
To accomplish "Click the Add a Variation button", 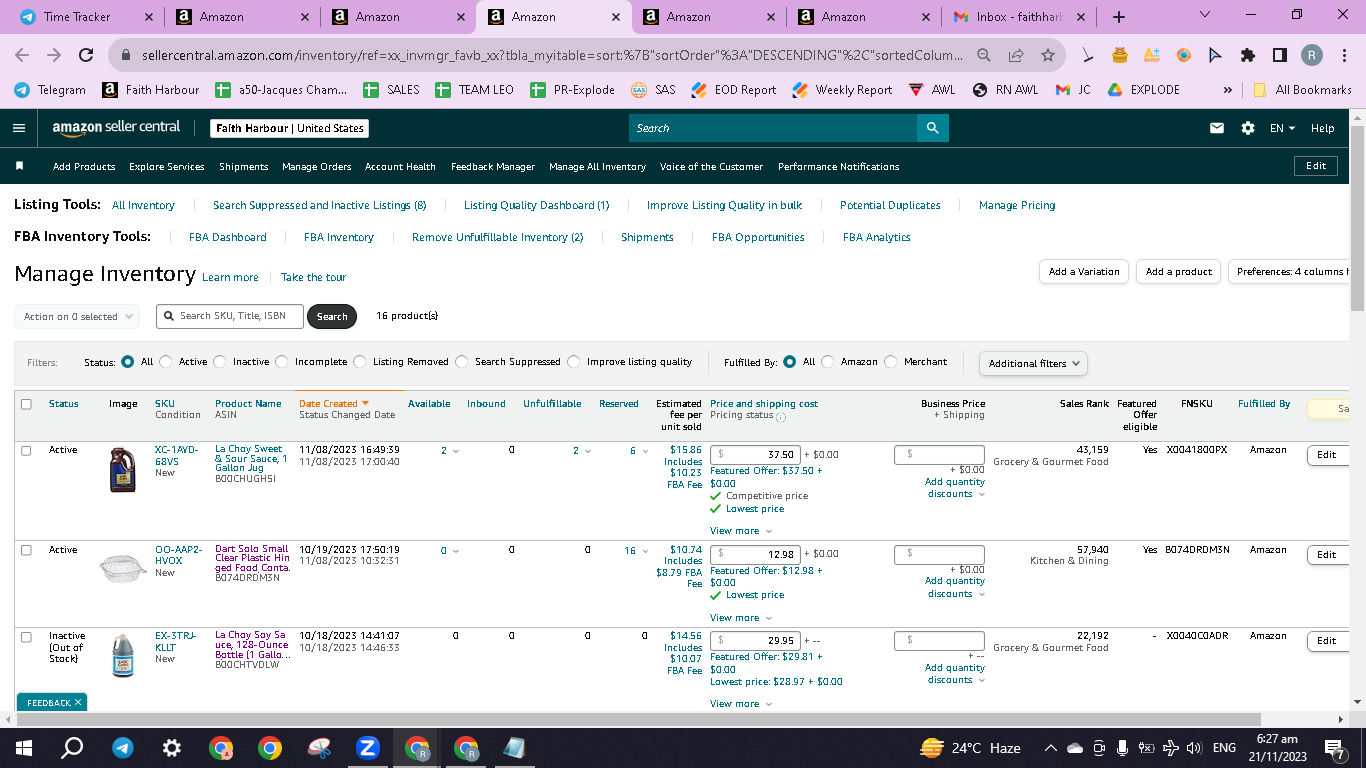I will point(1084,272).
